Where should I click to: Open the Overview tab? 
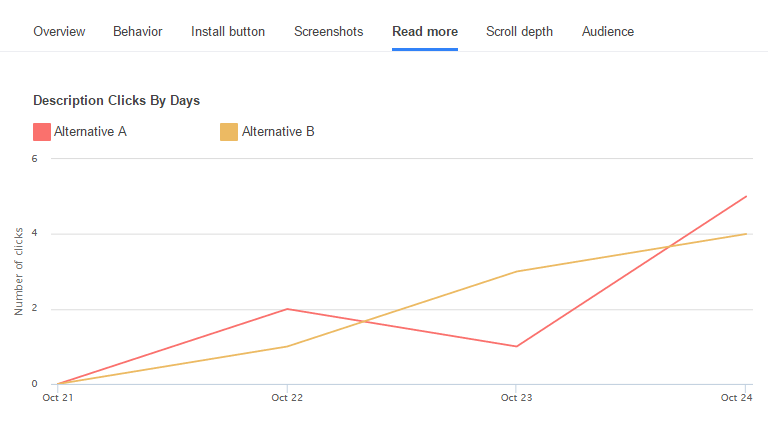[x=59, y=31]
